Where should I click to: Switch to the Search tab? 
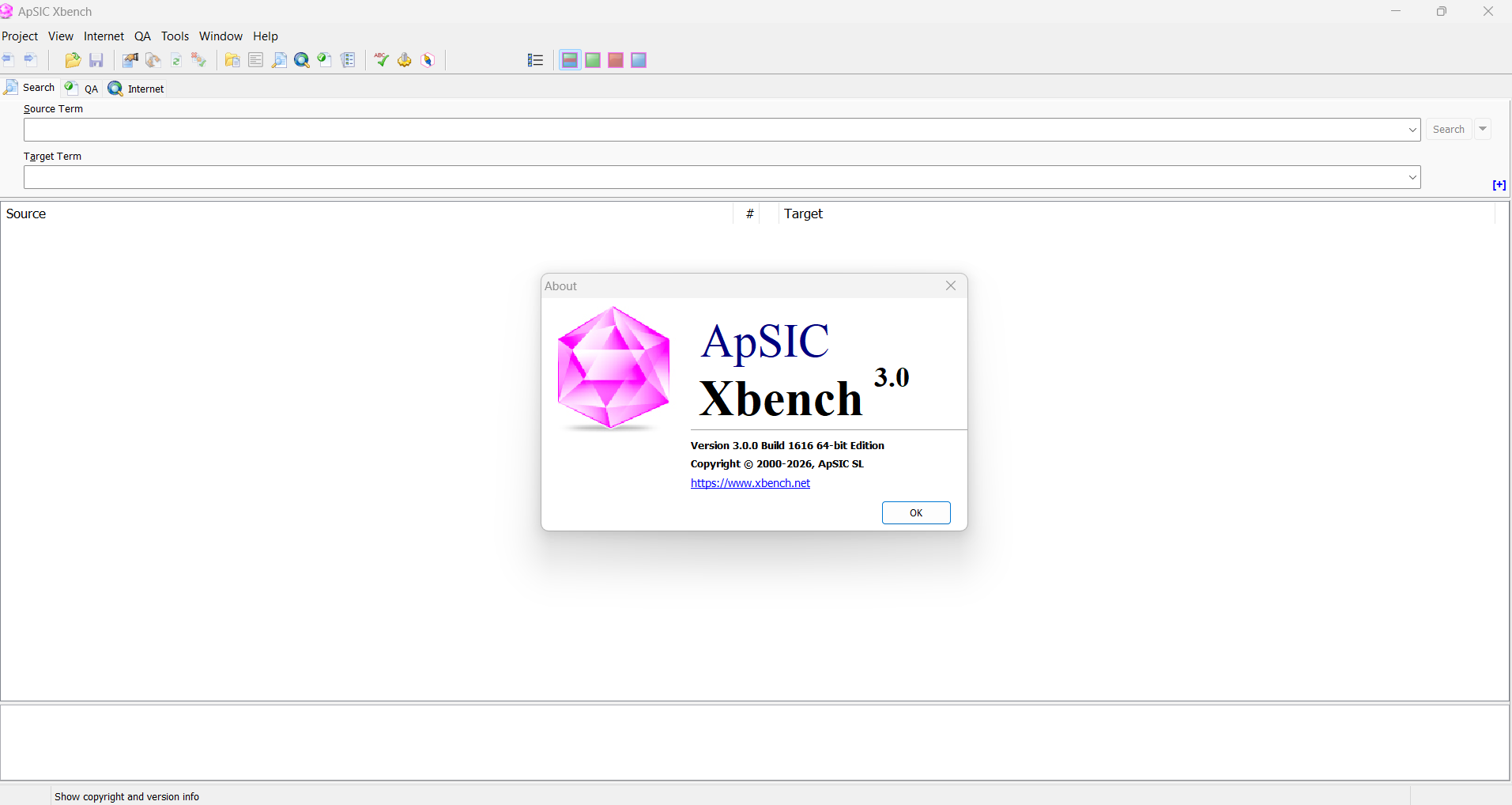(x=30, y=88)
